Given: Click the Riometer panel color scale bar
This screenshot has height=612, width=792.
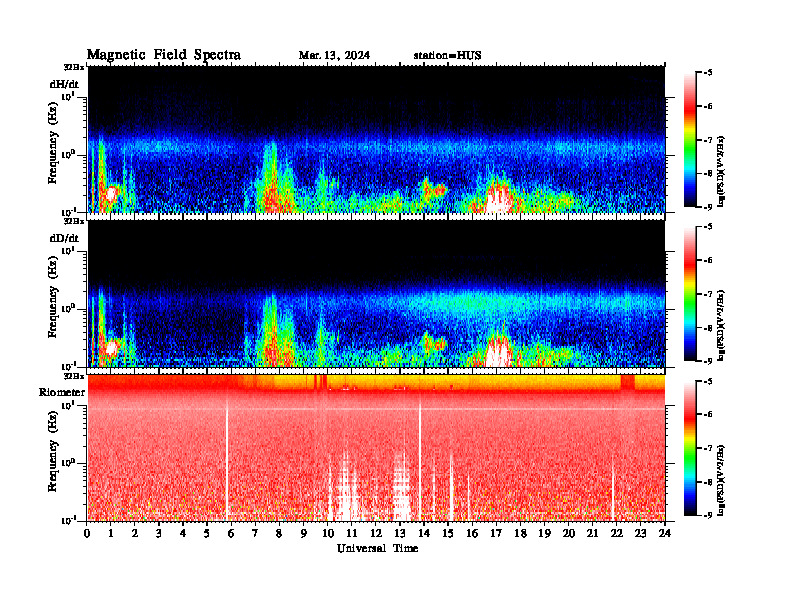Looking at the screenshot, I should point(689,448).
